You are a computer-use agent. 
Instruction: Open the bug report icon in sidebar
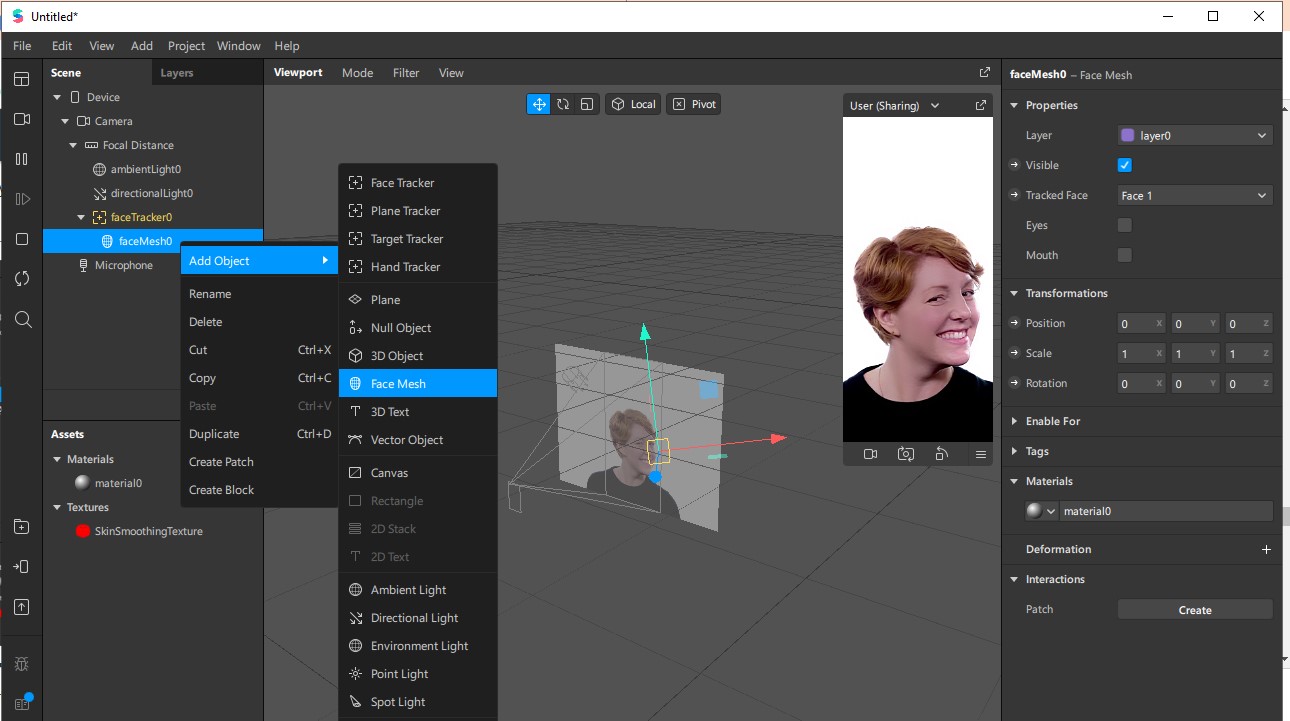click(22, 664)
